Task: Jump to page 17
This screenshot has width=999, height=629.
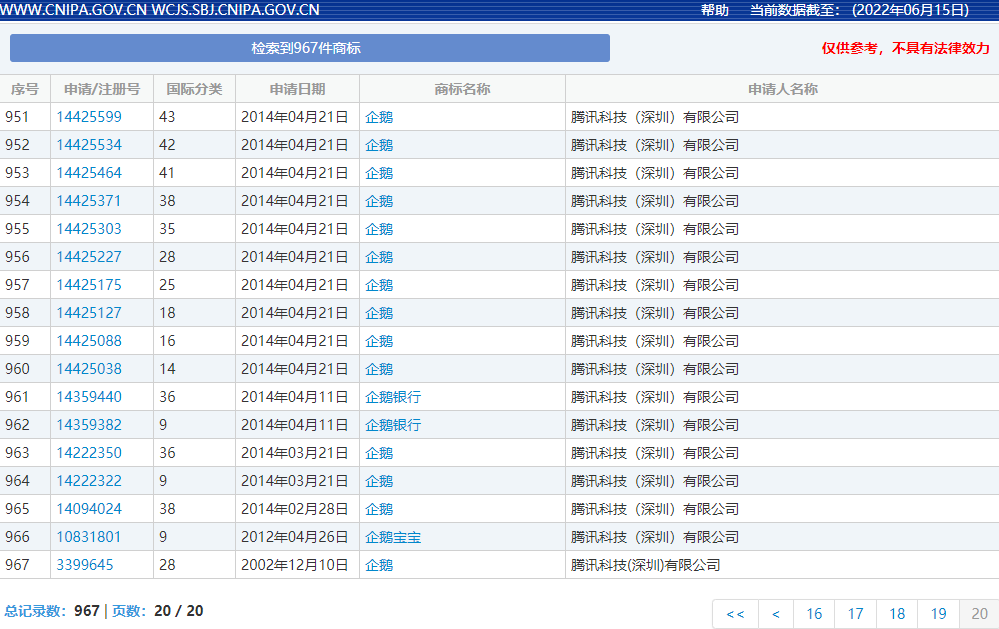Action: (x=856, y=614)
